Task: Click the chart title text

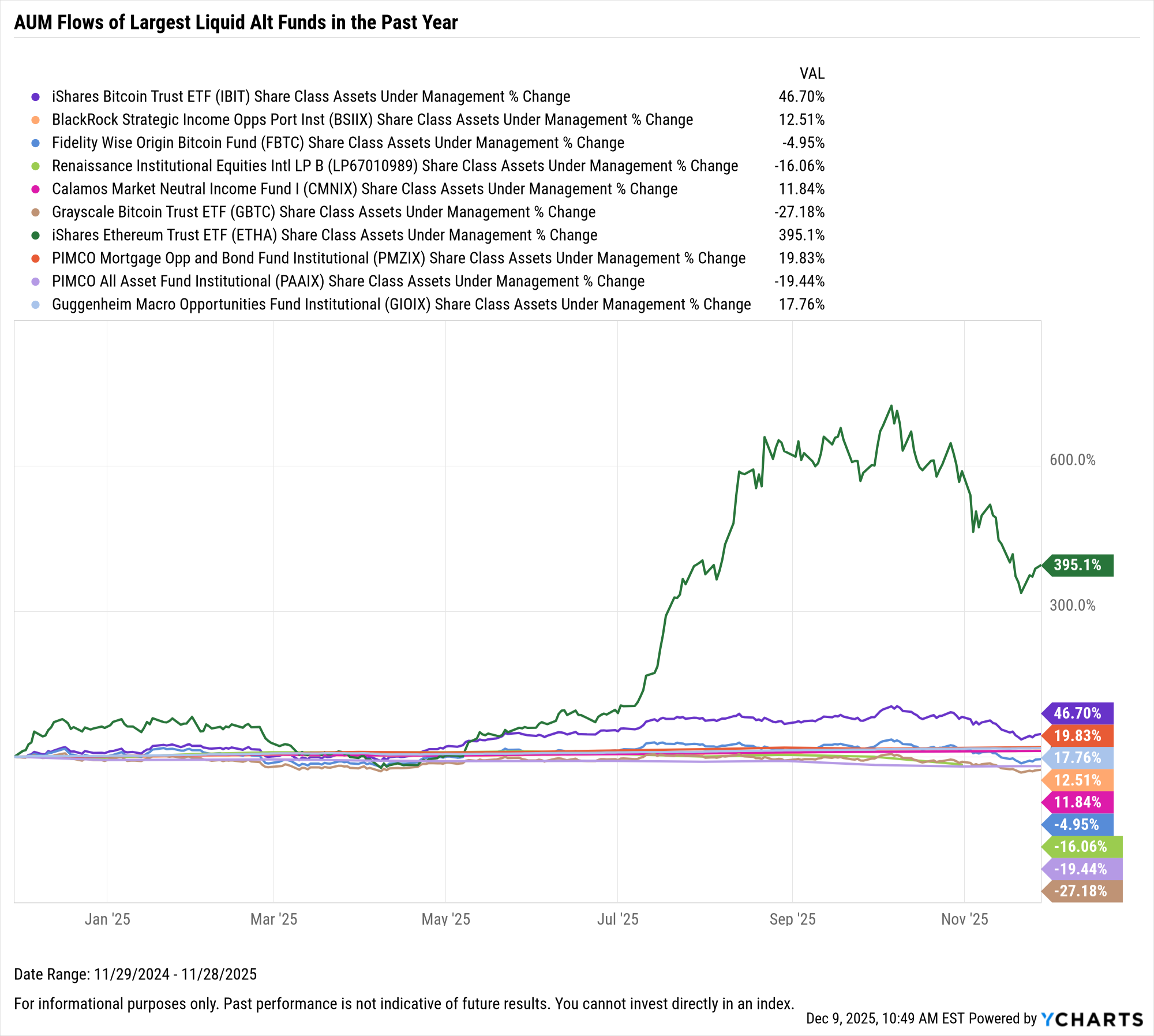Action: (x=236, y=23)
